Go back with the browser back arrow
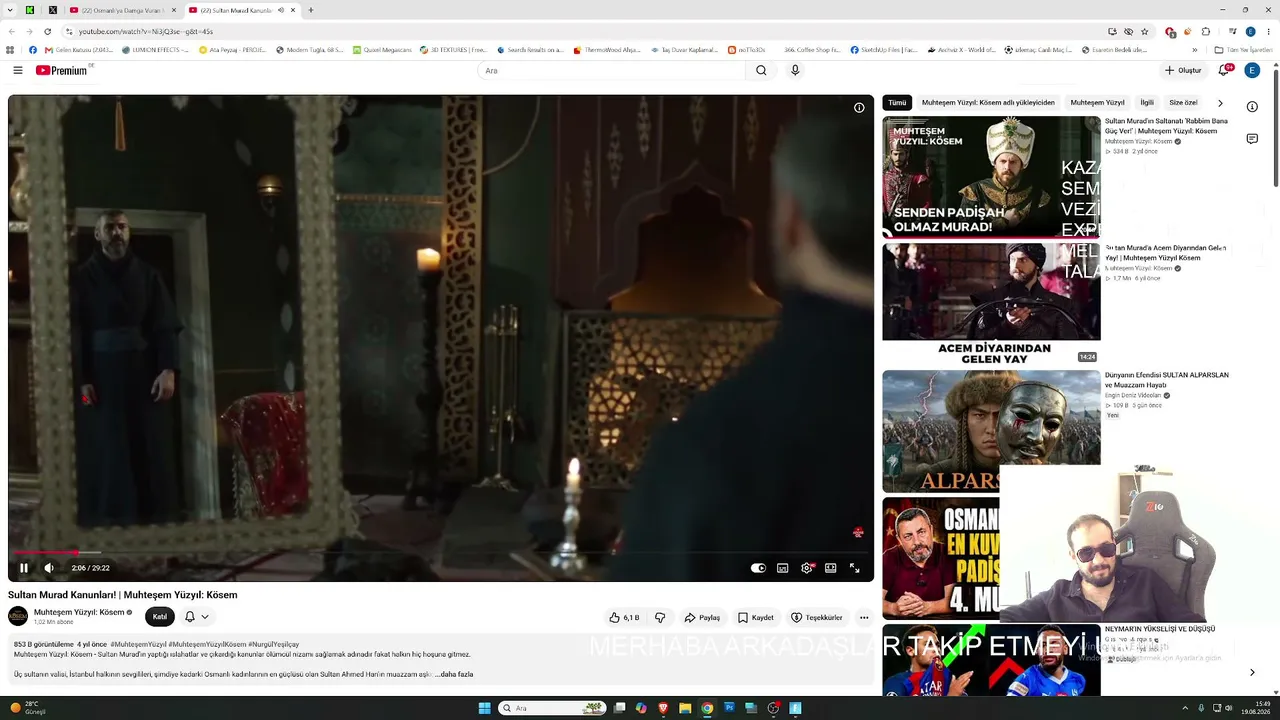Screen dimensions: 1280x720 [12, 31]
